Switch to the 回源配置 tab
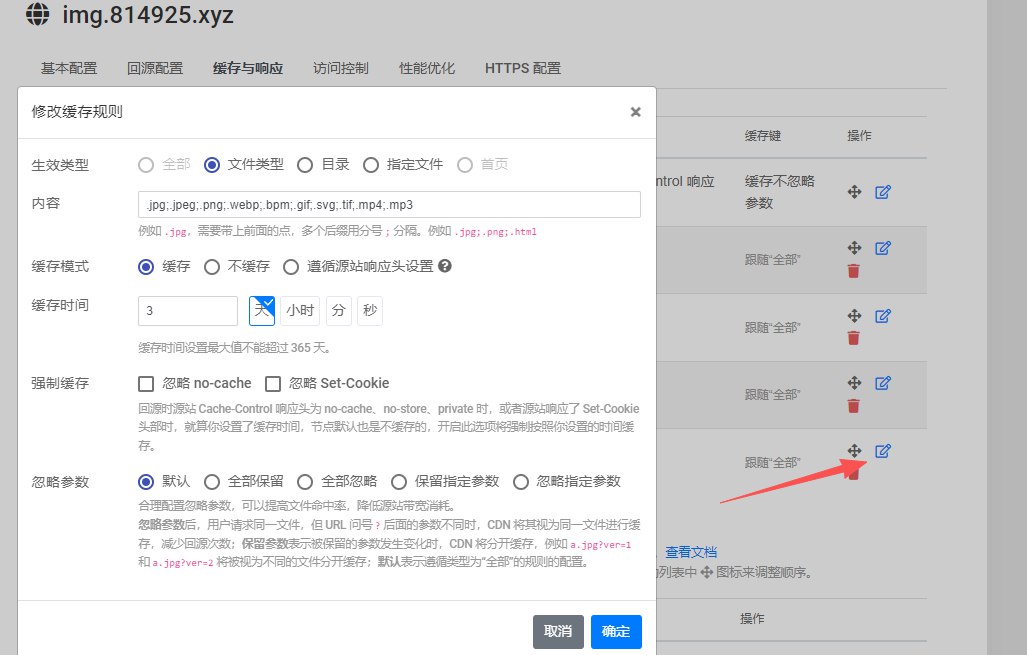 [155, 69]
